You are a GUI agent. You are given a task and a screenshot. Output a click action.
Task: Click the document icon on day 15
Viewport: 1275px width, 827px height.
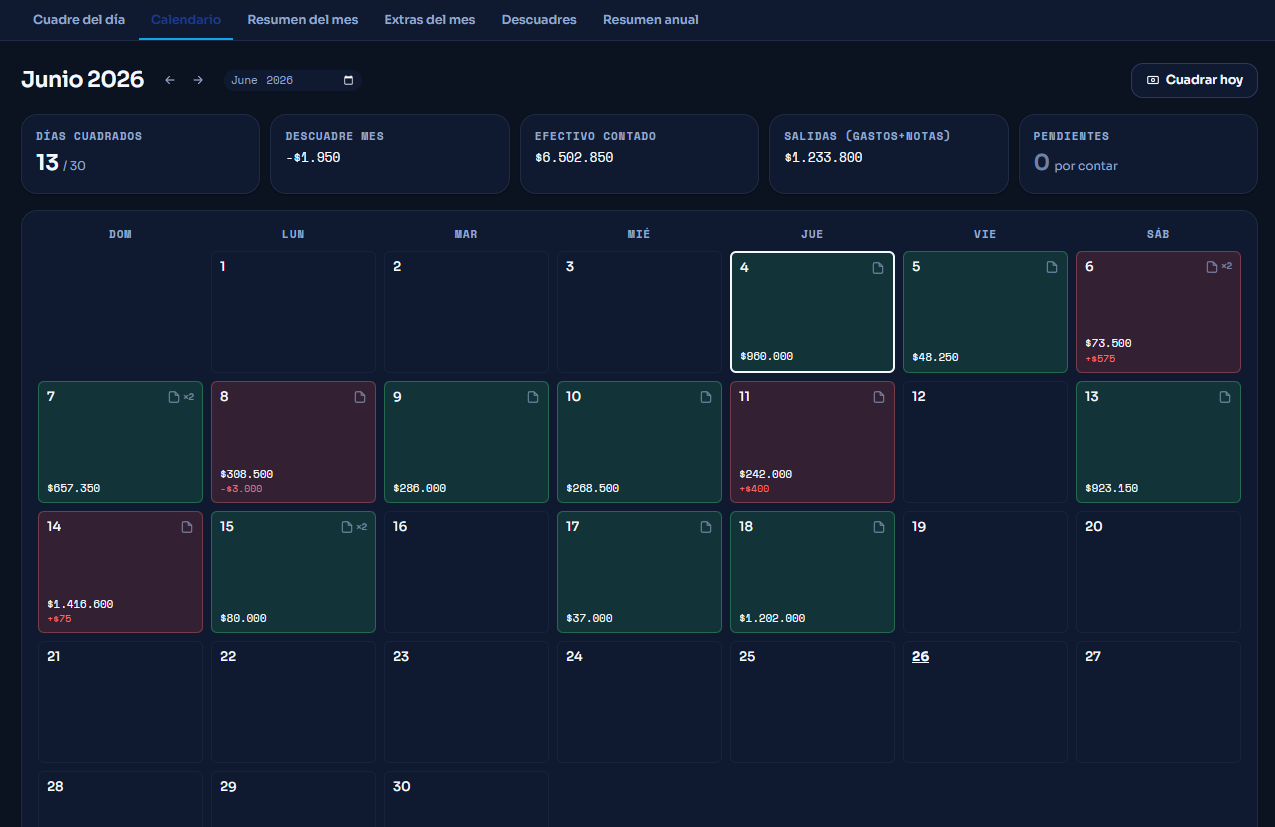347,527
